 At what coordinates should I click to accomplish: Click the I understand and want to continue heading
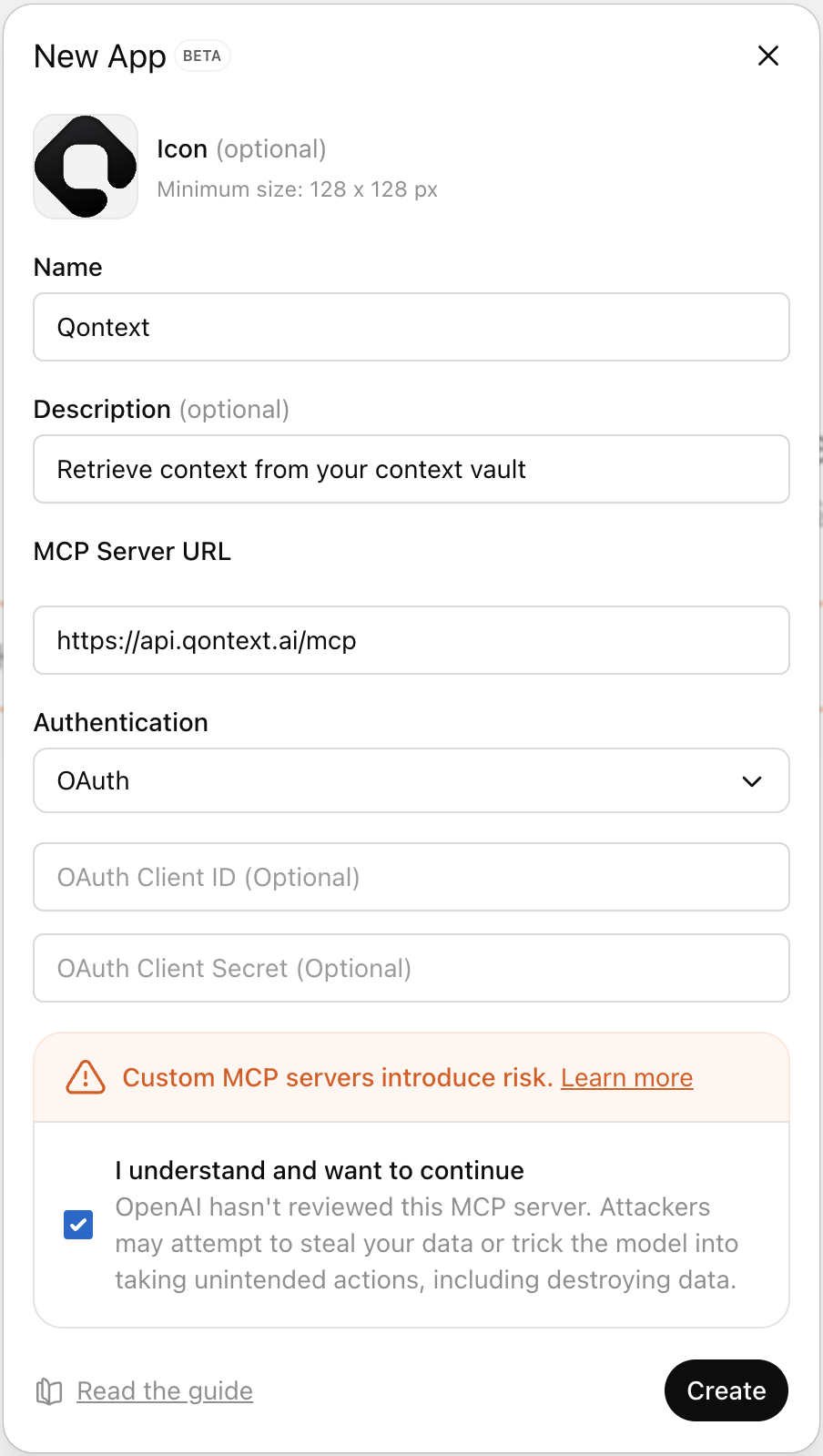click(320, 1170)
